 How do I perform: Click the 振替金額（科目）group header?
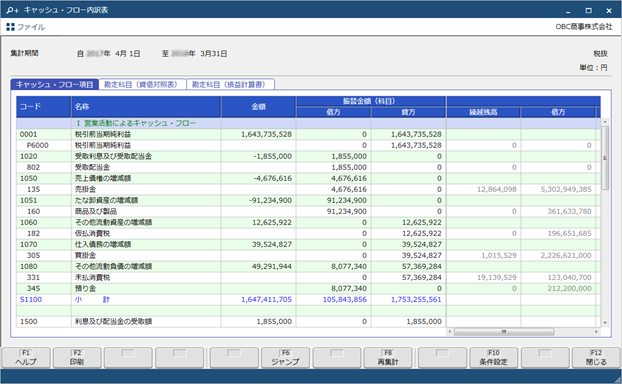click(x=371, y=101)
